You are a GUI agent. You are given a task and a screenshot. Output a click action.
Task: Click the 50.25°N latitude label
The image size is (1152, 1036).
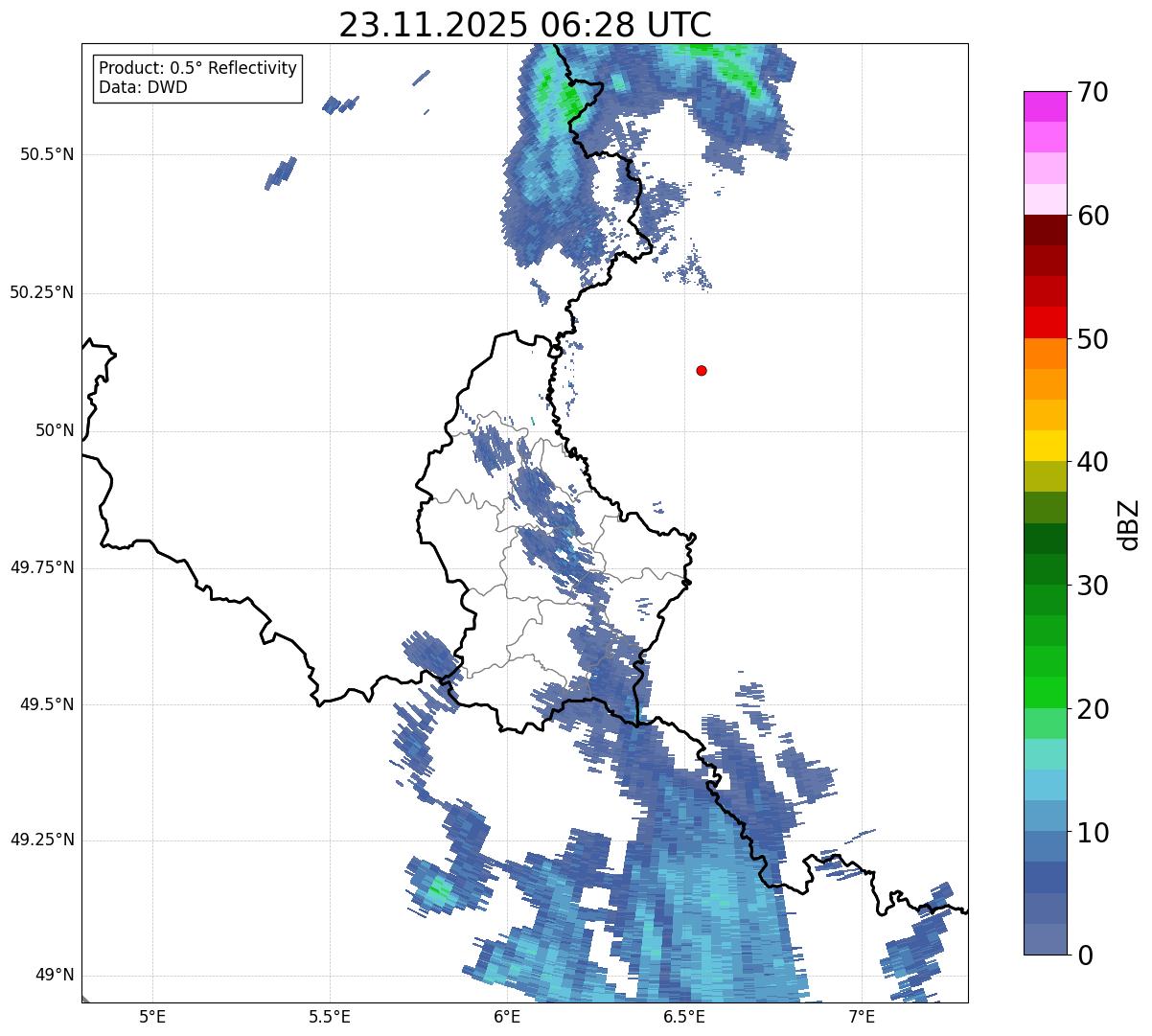(x=42, y=292)
